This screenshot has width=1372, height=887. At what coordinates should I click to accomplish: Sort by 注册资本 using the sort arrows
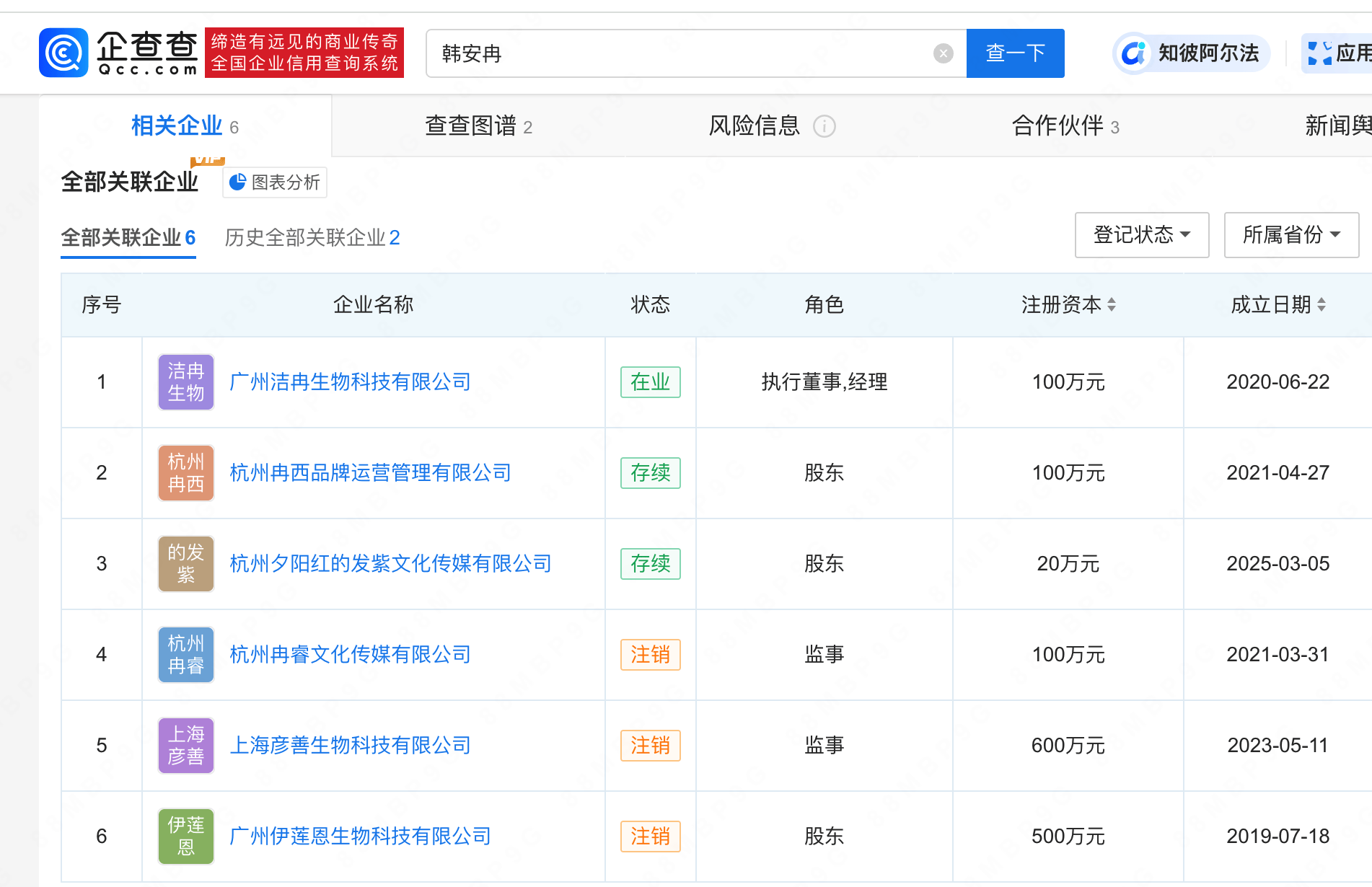tap(1112, 305)
